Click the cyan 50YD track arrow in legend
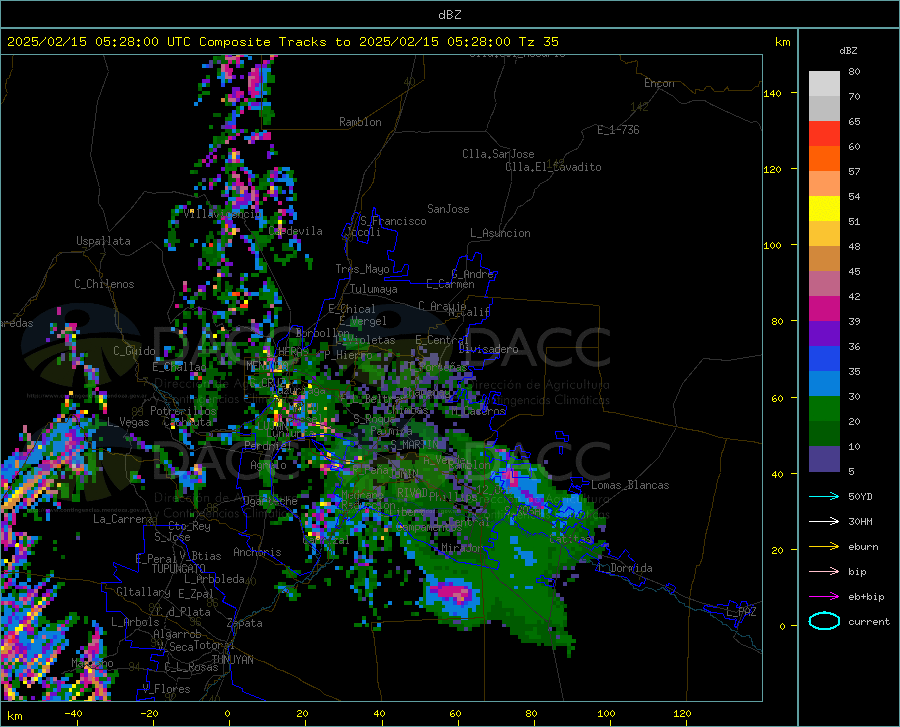 pyautogui.click(x=824, y=496)
